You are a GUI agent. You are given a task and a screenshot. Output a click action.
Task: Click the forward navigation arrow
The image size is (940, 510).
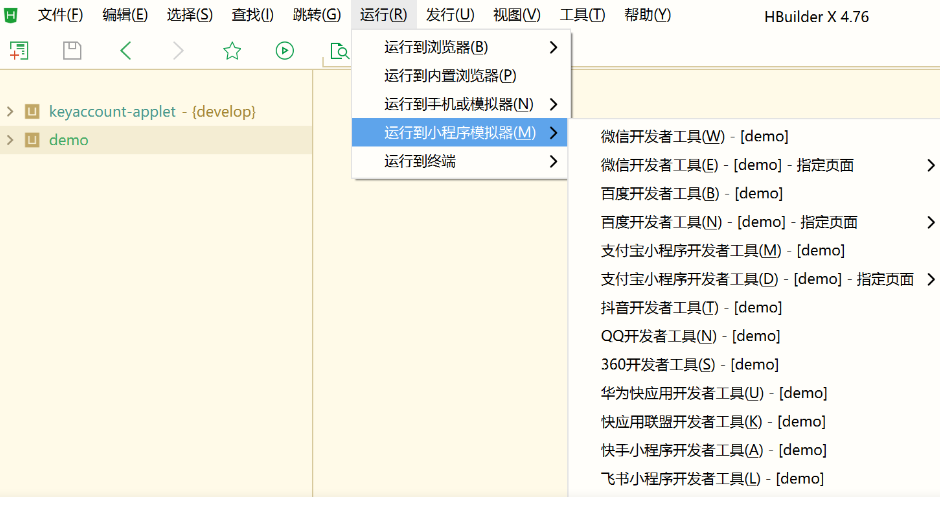point(179,51)
